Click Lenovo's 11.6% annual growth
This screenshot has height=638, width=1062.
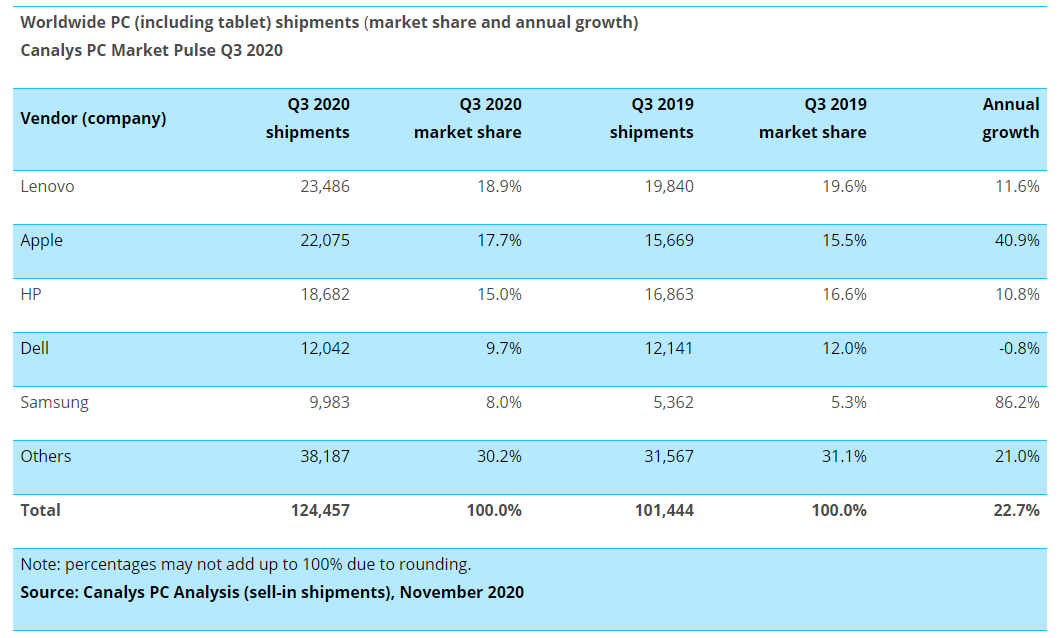[1017, 186]
